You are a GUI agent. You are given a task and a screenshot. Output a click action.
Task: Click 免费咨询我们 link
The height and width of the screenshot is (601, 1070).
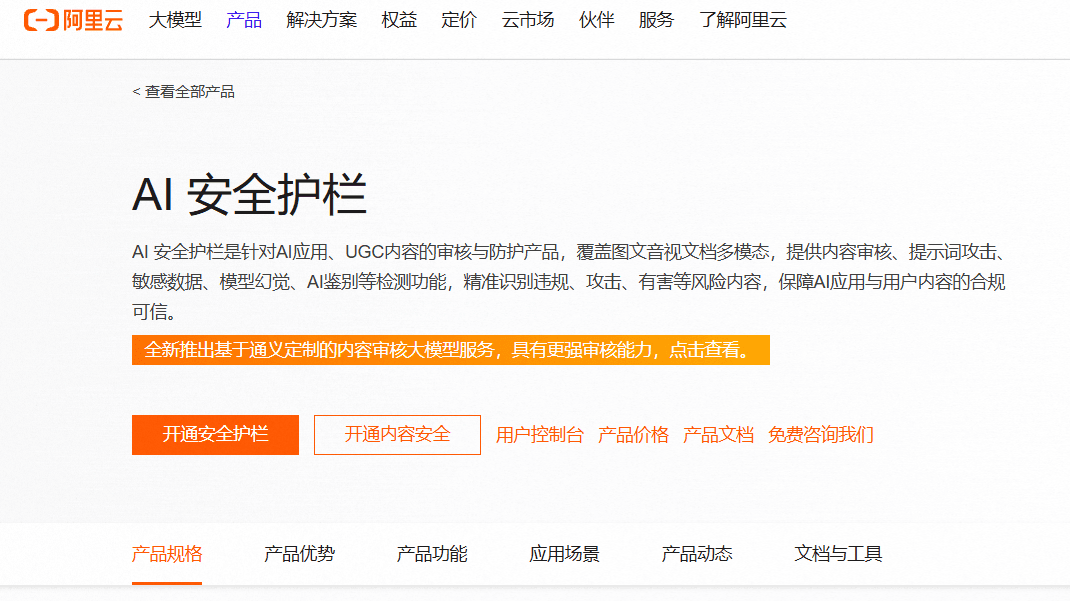820,435
